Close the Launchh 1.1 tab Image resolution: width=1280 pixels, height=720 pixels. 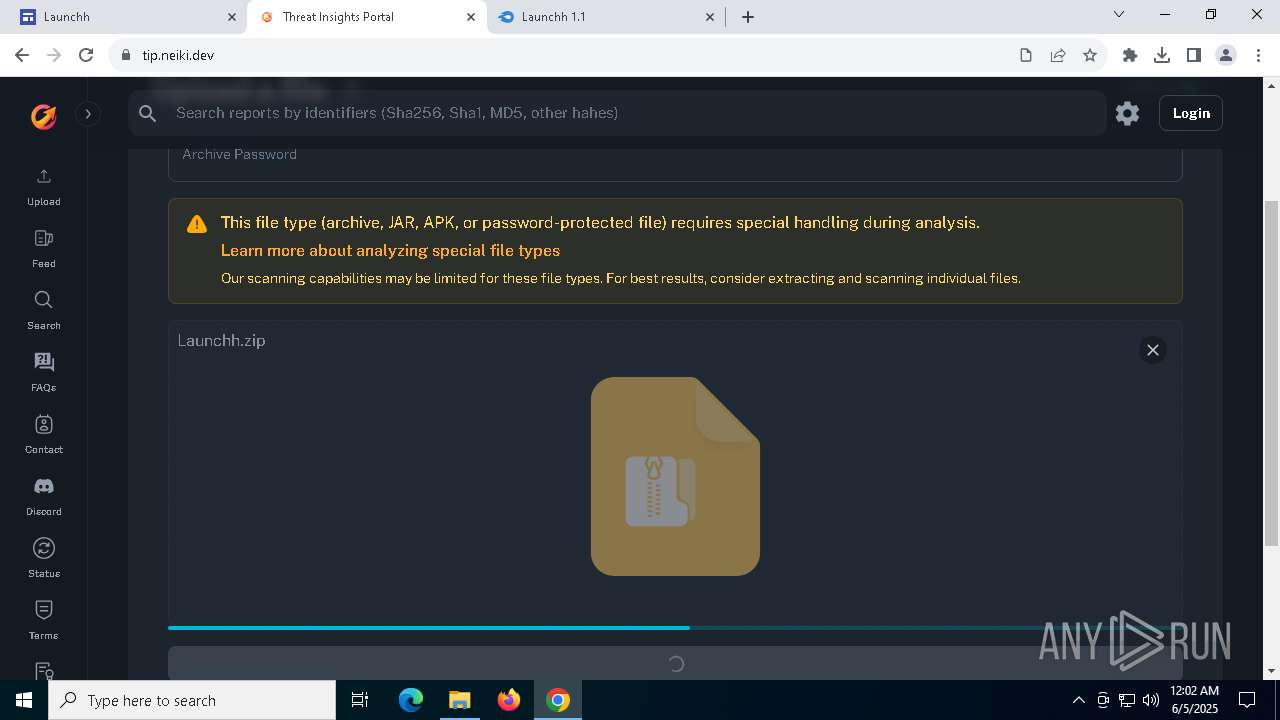click(x=710, y=17)
